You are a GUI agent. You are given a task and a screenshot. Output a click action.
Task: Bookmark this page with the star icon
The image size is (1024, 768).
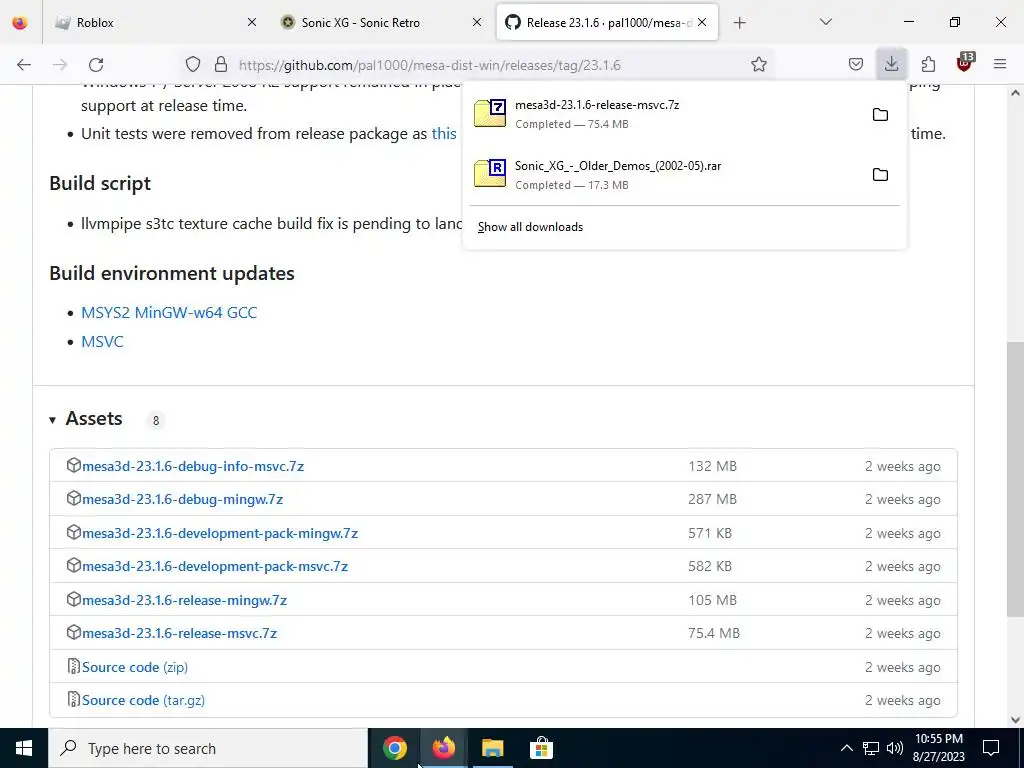point(758,64)
